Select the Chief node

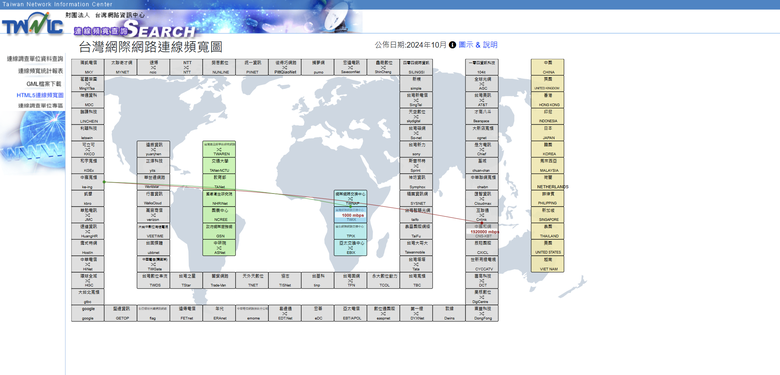click(x=482, y=149)
